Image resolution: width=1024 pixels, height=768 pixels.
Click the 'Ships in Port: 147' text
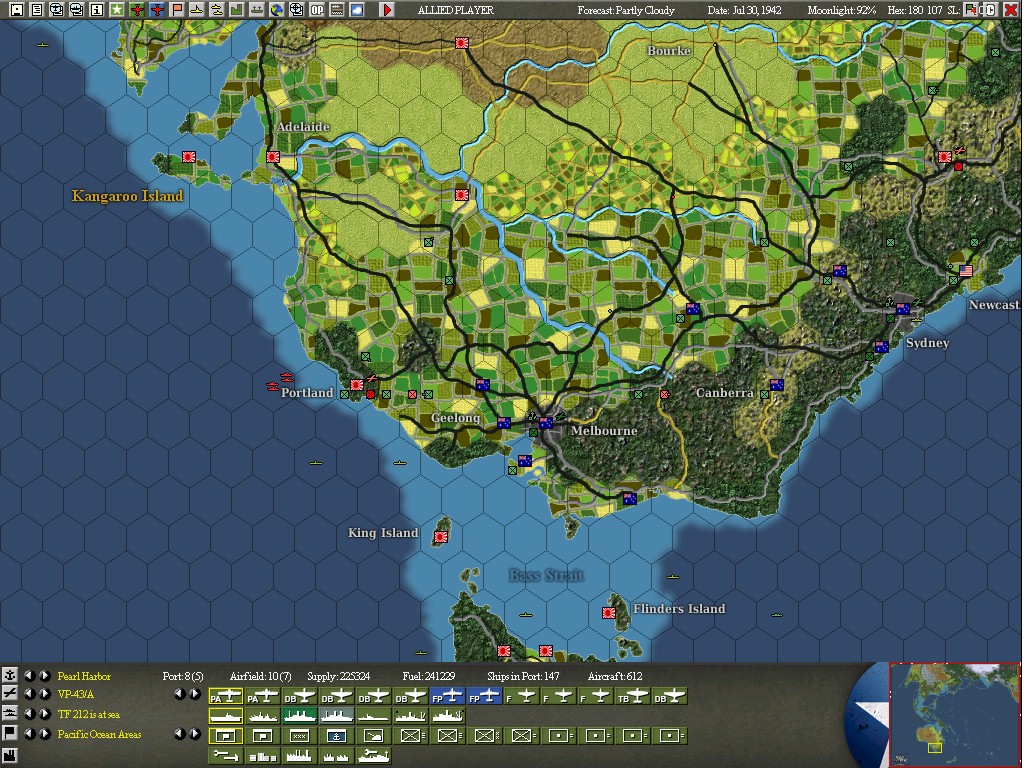[x=523, y=676]
